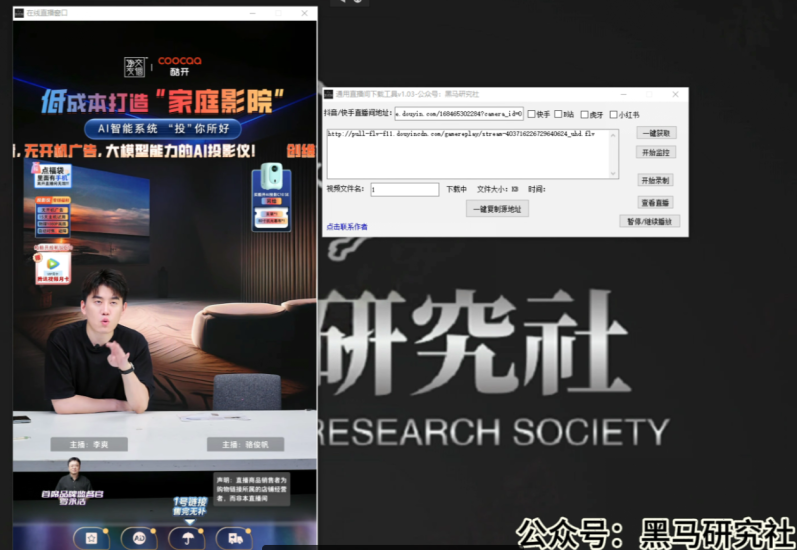Minimize the download tool window
This screenshot has height=550, width=797.
click(624, 95)
